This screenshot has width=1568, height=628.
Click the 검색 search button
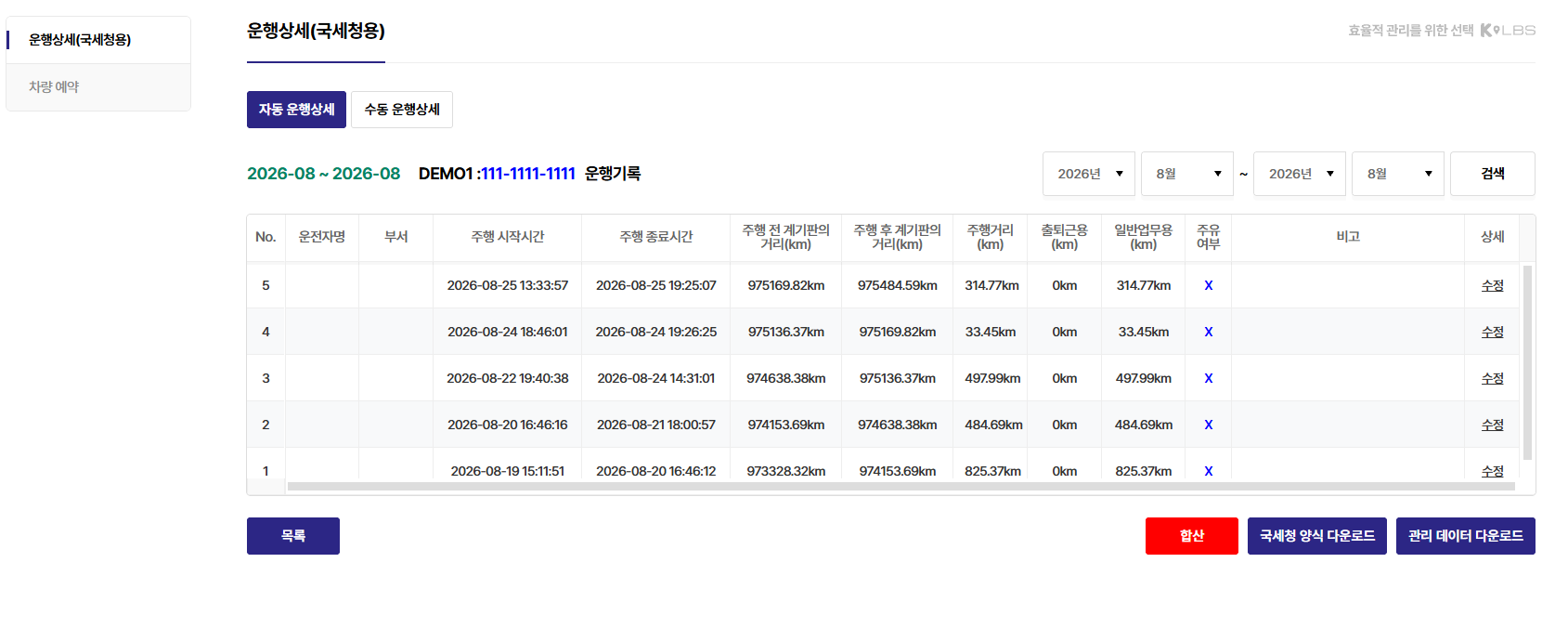(1493, 174)
